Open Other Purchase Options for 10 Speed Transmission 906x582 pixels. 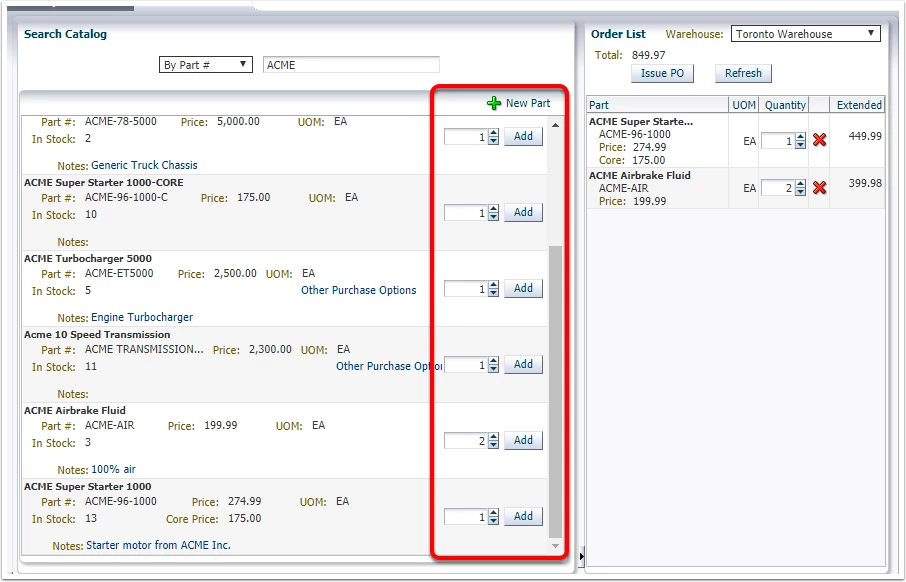pos(389,366)
